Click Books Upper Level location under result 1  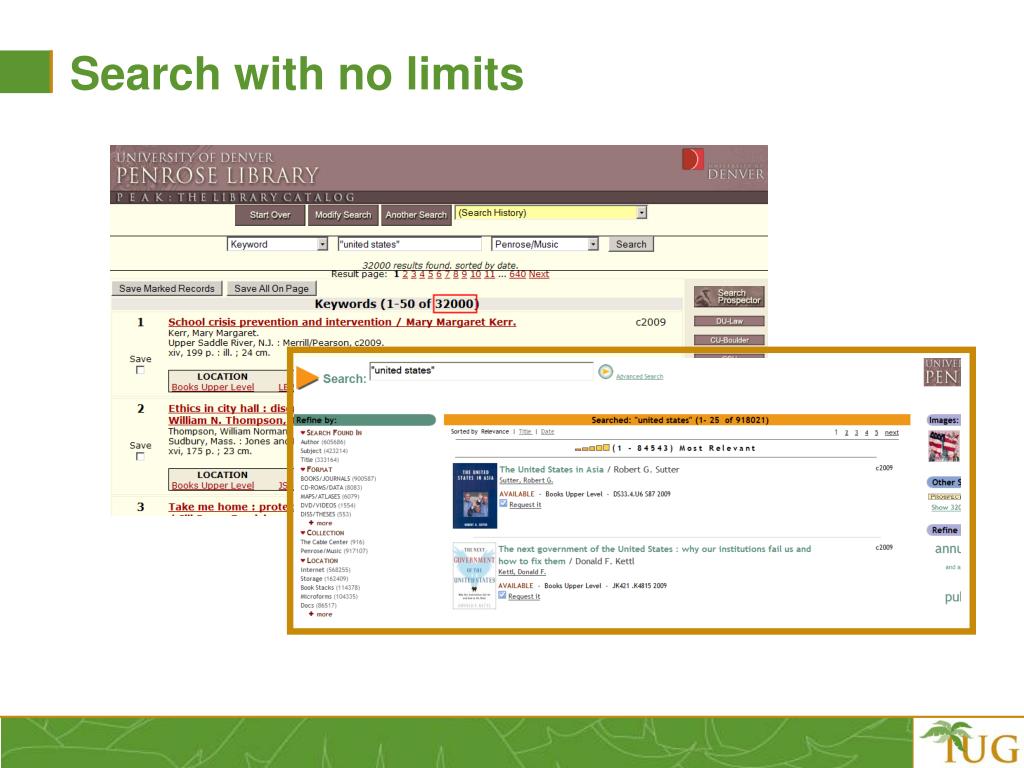pos(213,387)
